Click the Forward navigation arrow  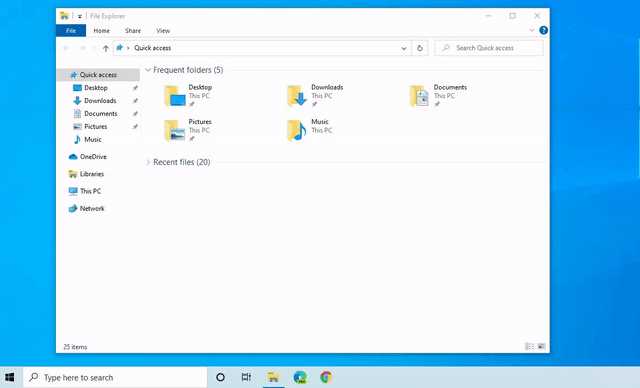click(x=83, y=48)
